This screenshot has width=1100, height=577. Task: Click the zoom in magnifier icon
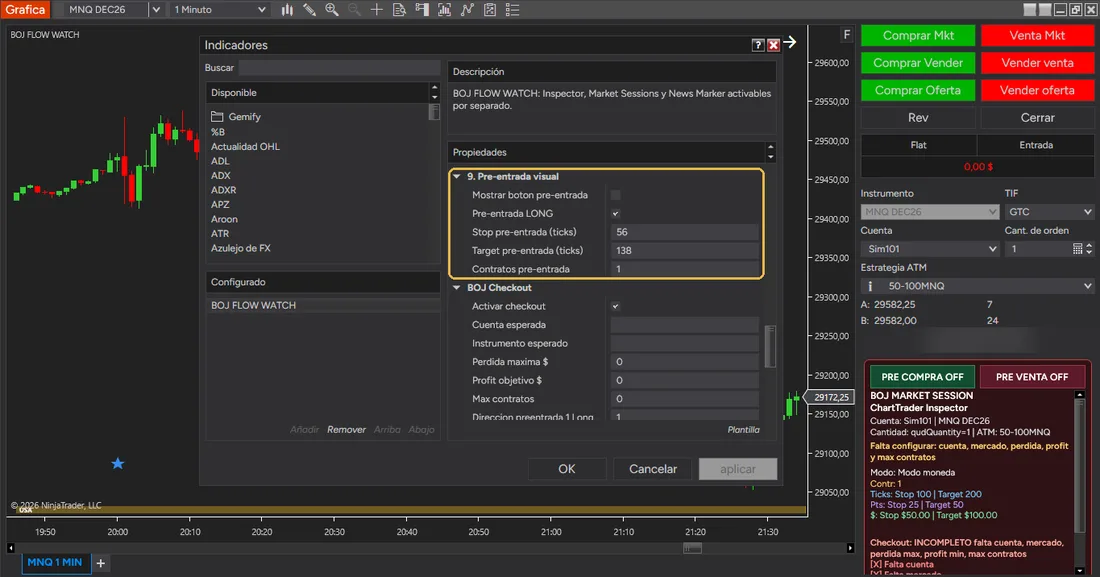click(x=332, y=10)
